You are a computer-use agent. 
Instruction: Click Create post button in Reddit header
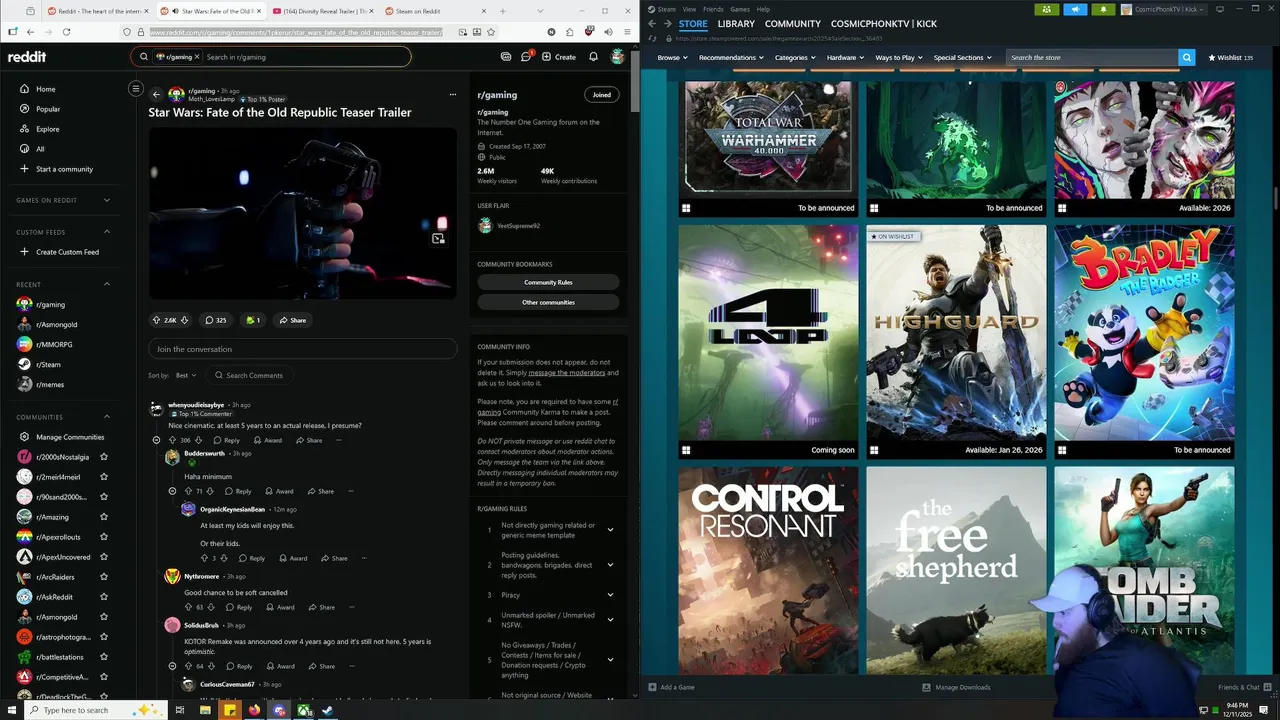[x=559, y=57]
